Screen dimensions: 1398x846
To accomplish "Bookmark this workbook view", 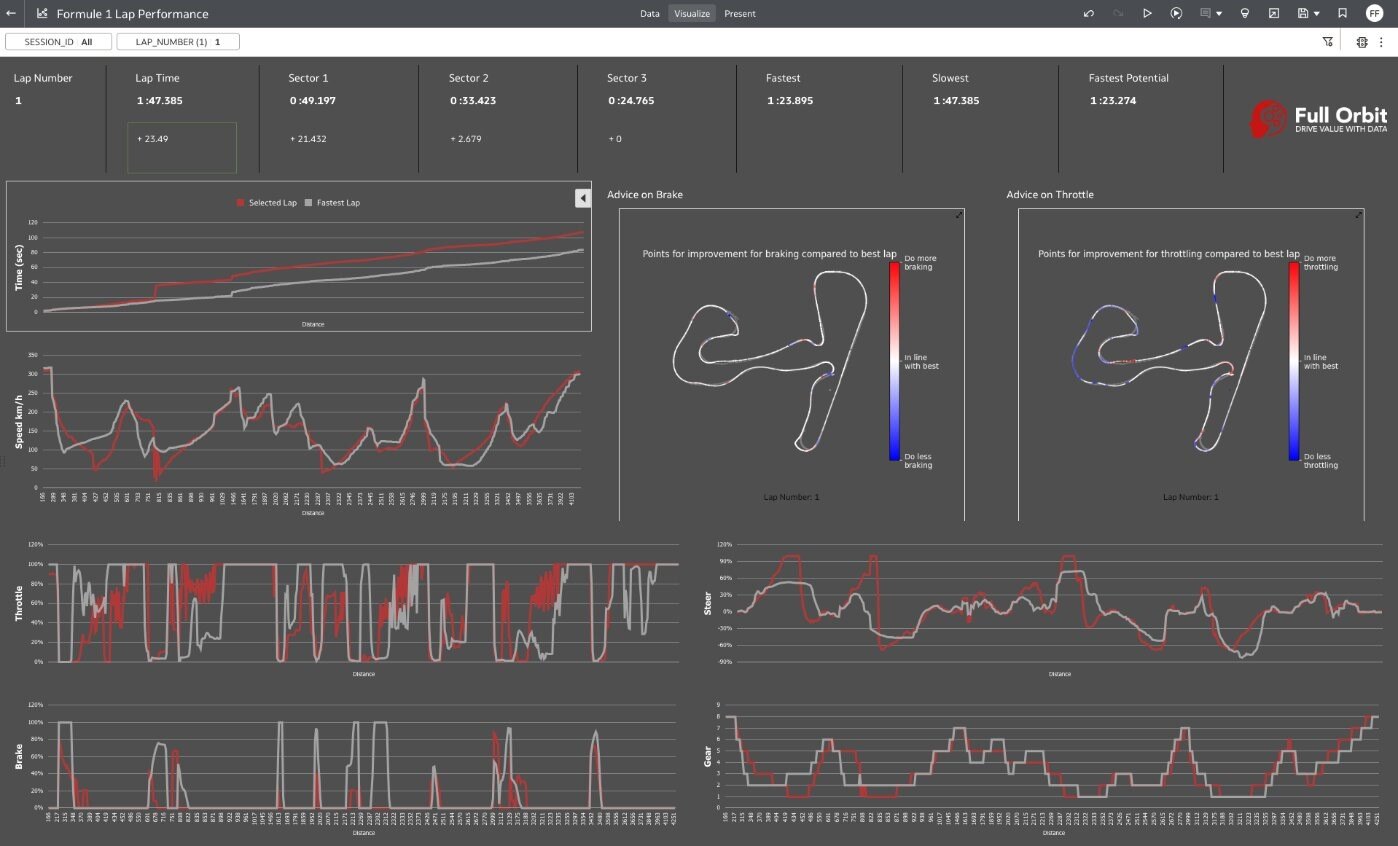I will pos(1340,13).
